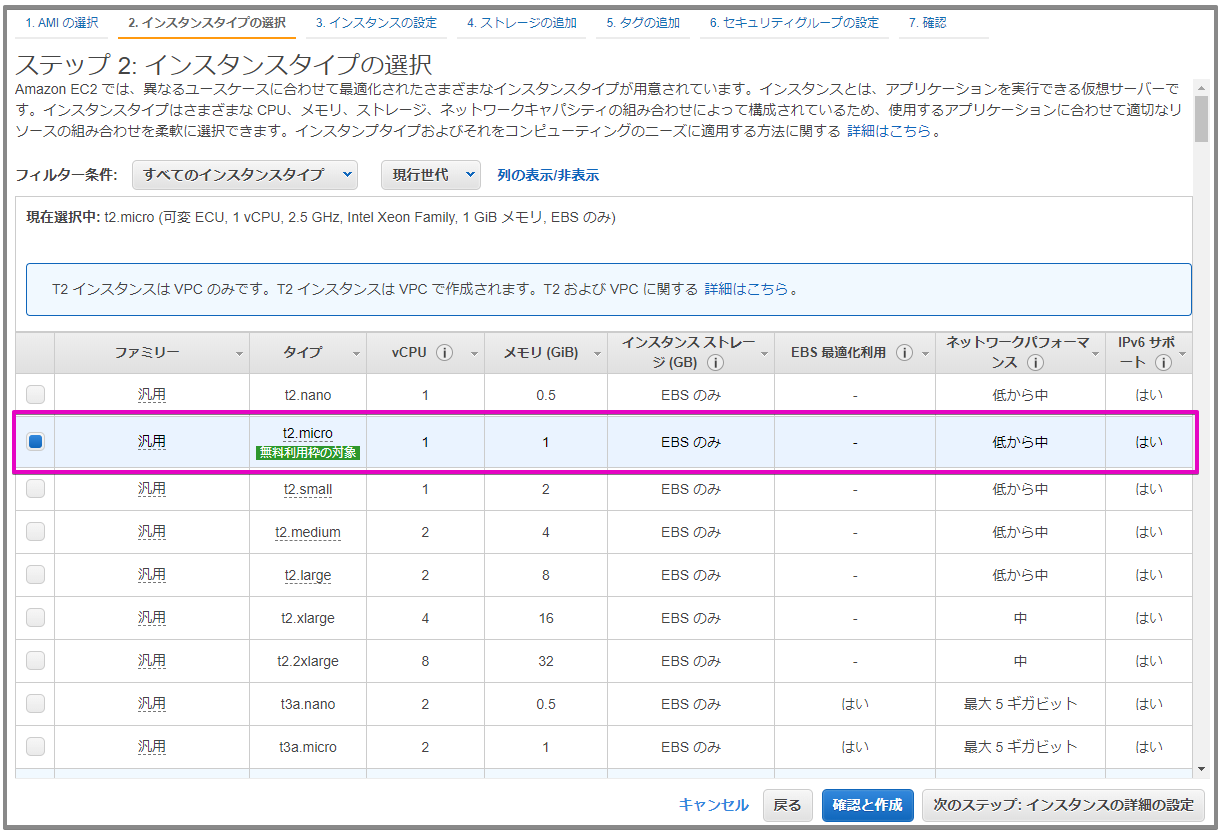Image resolution: width=1223 pixels, height=833 pixels.
Task: Click the vertical scrollbar thumb
Action: 1202,120
